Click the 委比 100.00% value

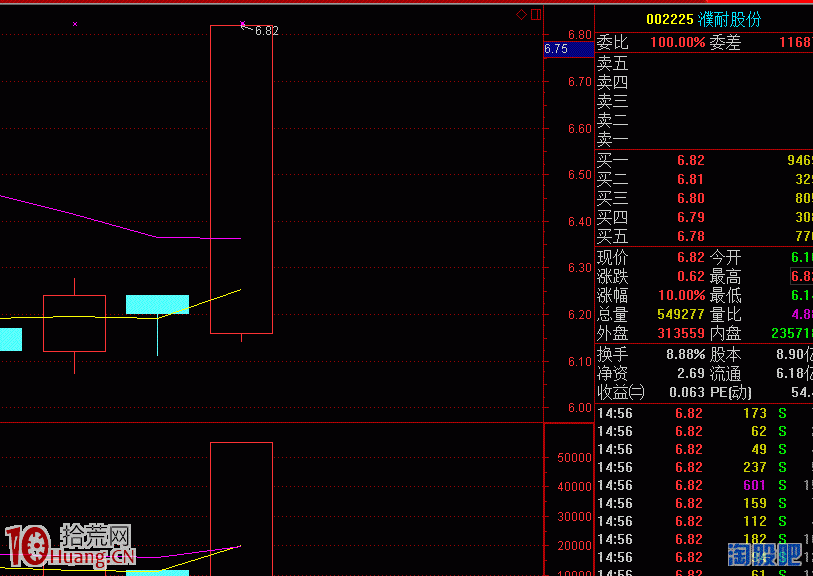tap(677, 43)
